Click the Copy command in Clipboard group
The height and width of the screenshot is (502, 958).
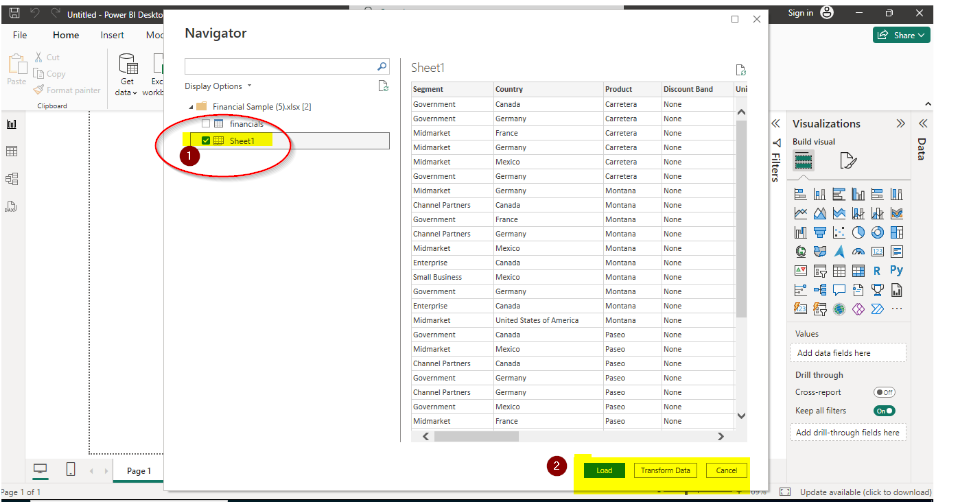[x=49, y=74]
